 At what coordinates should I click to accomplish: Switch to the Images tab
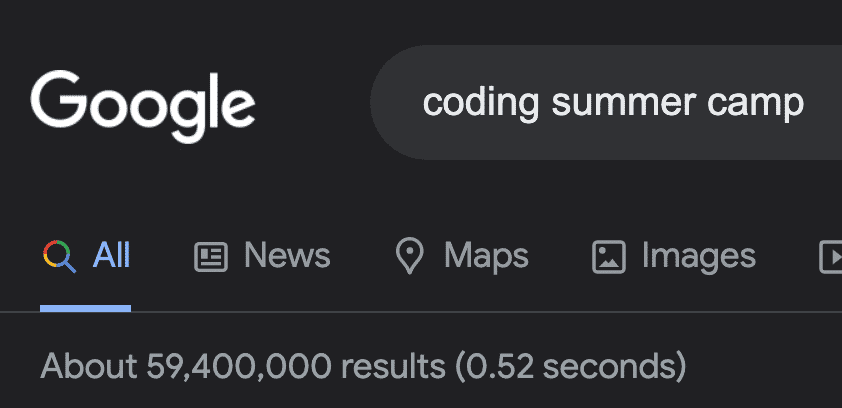(674, 256)
